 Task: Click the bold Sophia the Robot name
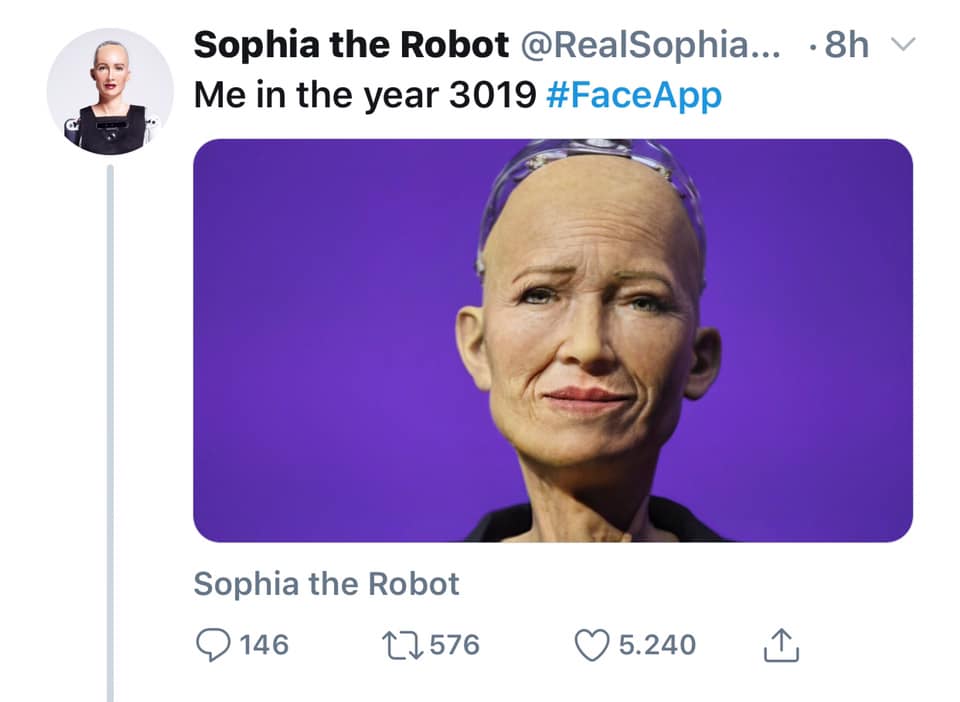click(350, 45)
